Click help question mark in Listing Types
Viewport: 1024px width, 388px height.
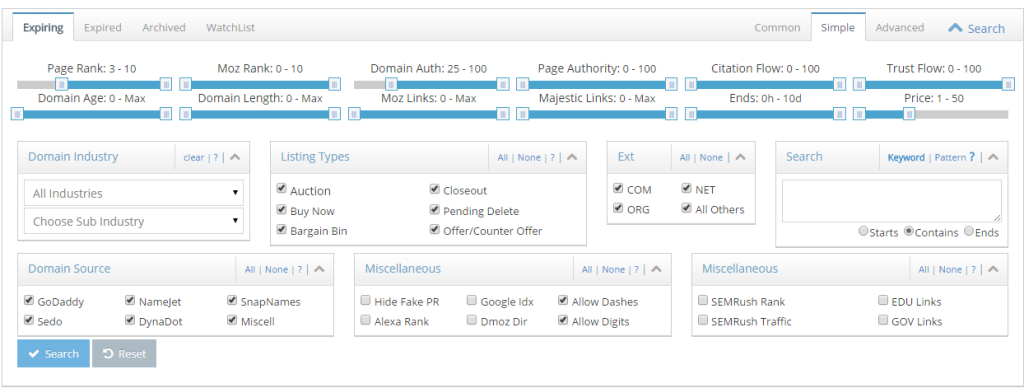(552, 158)
